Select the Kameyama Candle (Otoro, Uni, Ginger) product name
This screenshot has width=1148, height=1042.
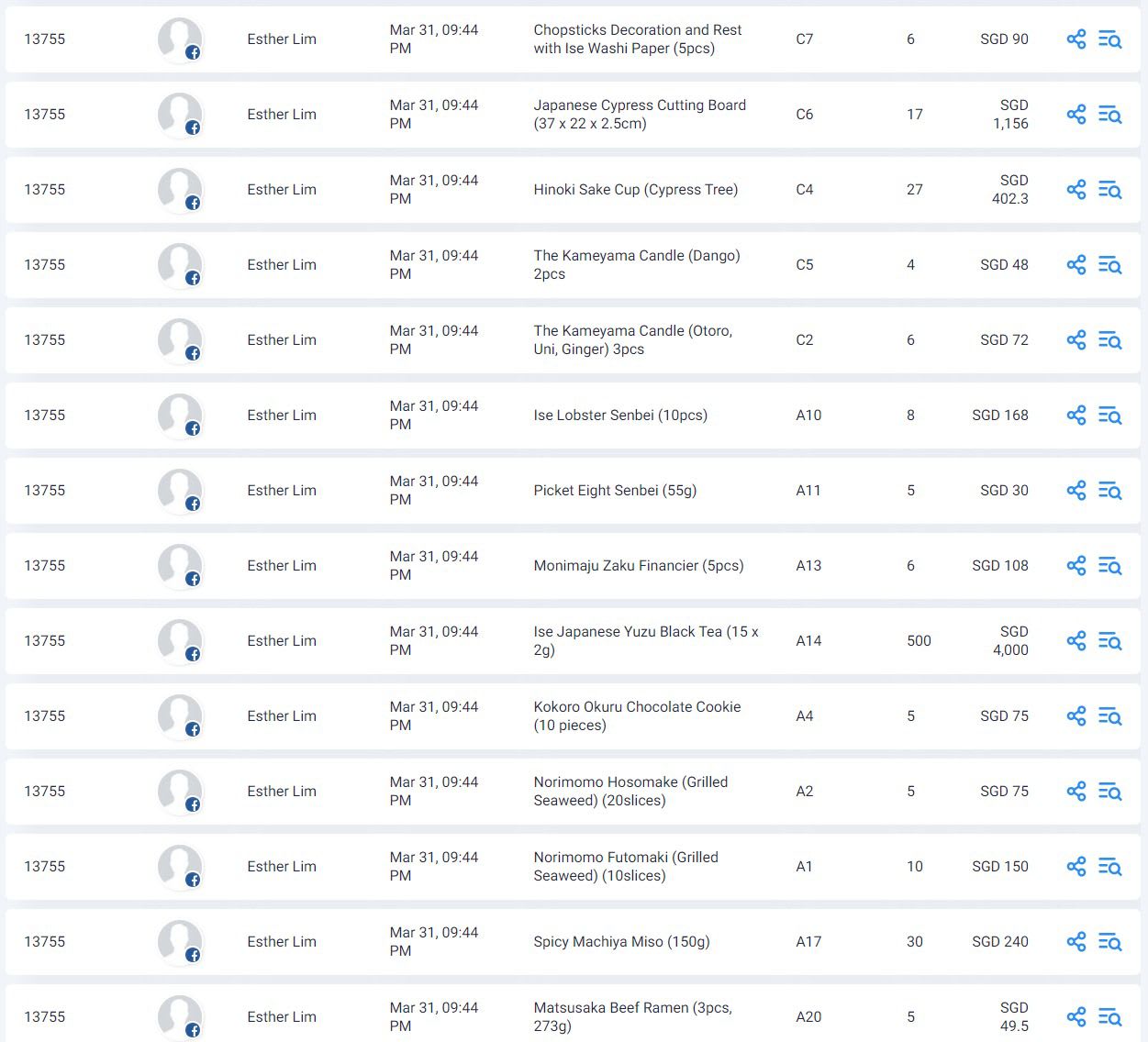click(632, 340)
